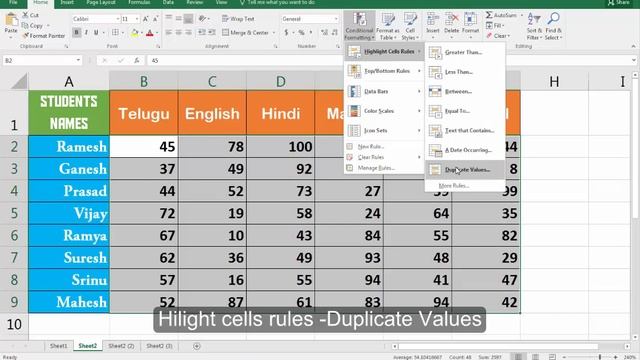640x360 pixels.
Task: Open the font name Calibri dropdown
Action: pos(118,19)
